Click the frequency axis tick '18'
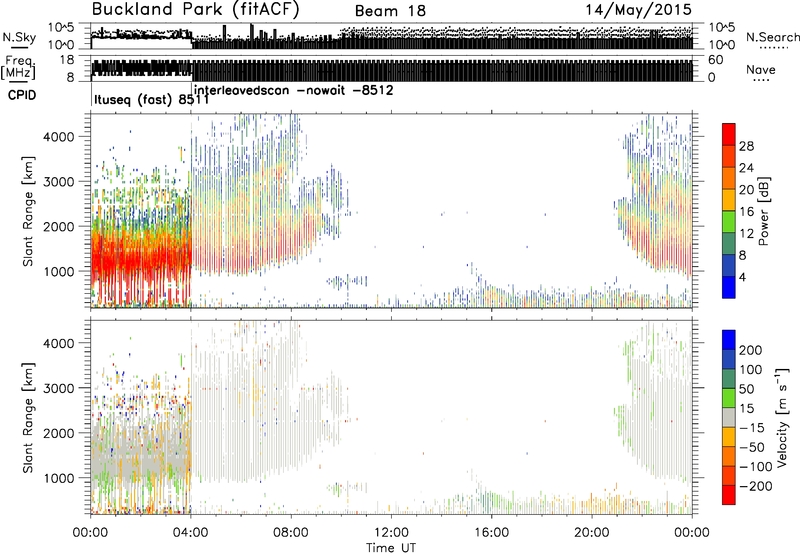800x554 pixels. point(67,60)
